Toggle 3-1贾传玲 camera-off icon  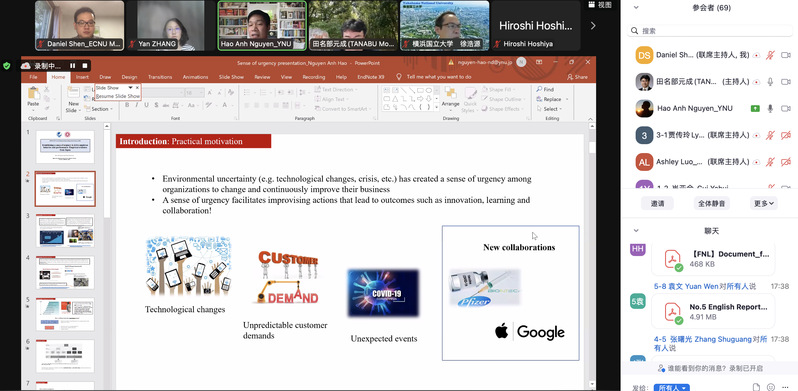[786, 135]
